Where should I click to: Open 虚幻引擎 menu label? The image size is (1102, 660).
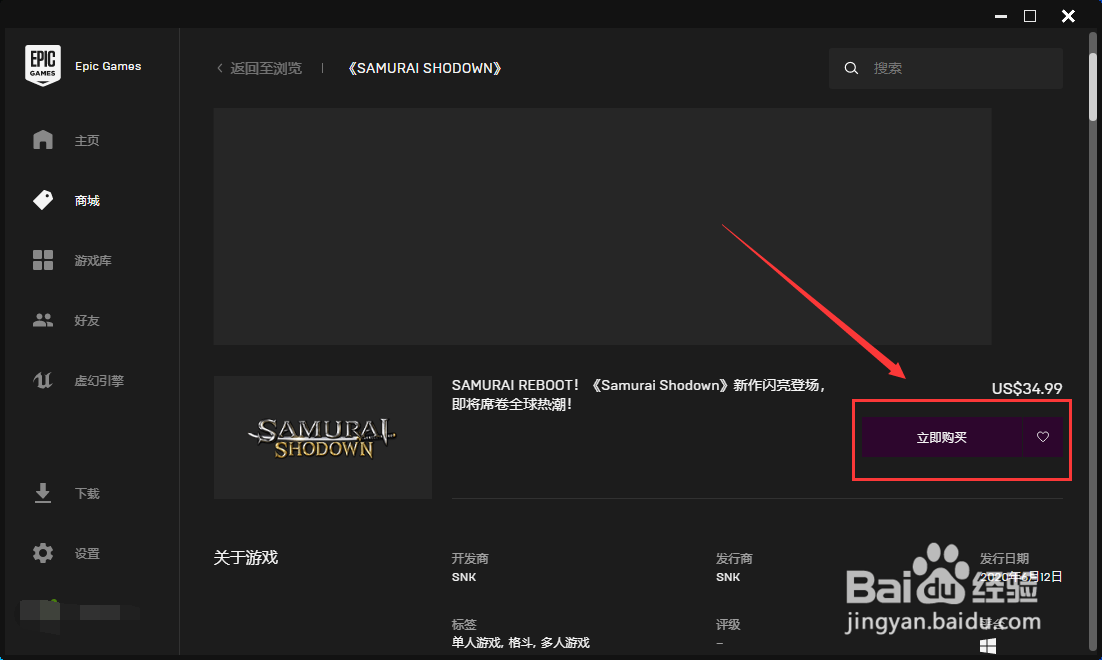(x=99, y=381)
